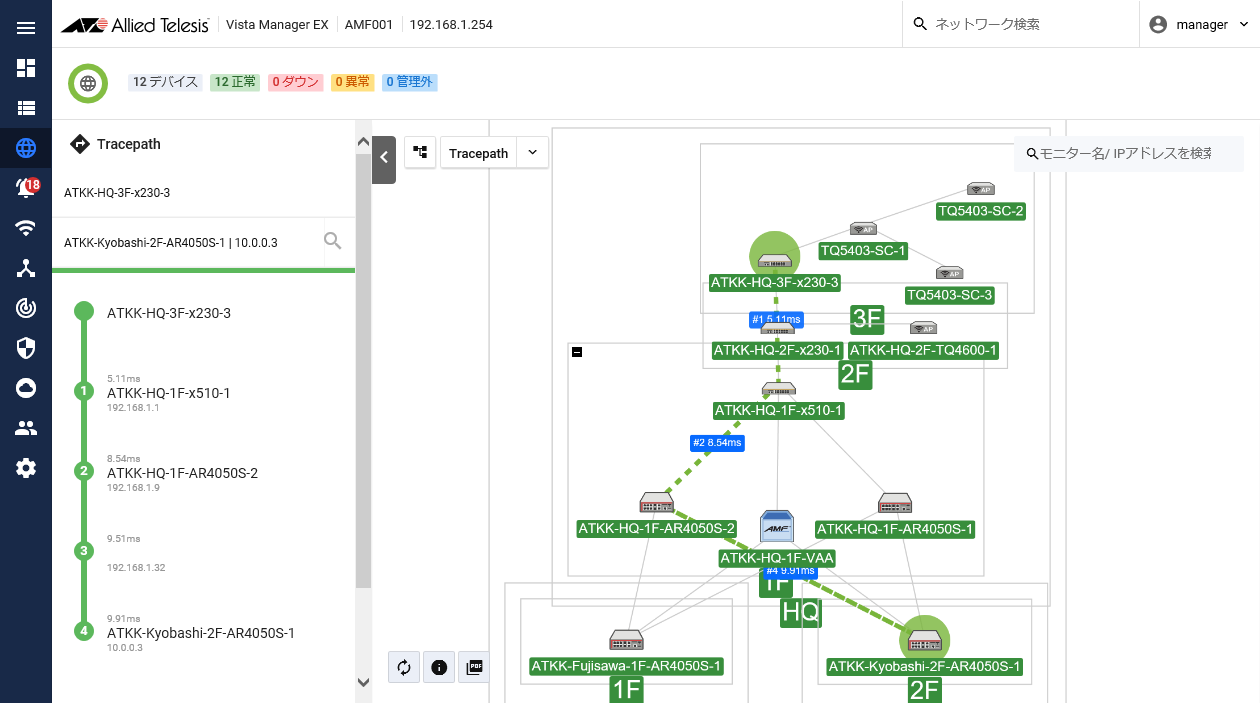Open the security shield icon

26,348
